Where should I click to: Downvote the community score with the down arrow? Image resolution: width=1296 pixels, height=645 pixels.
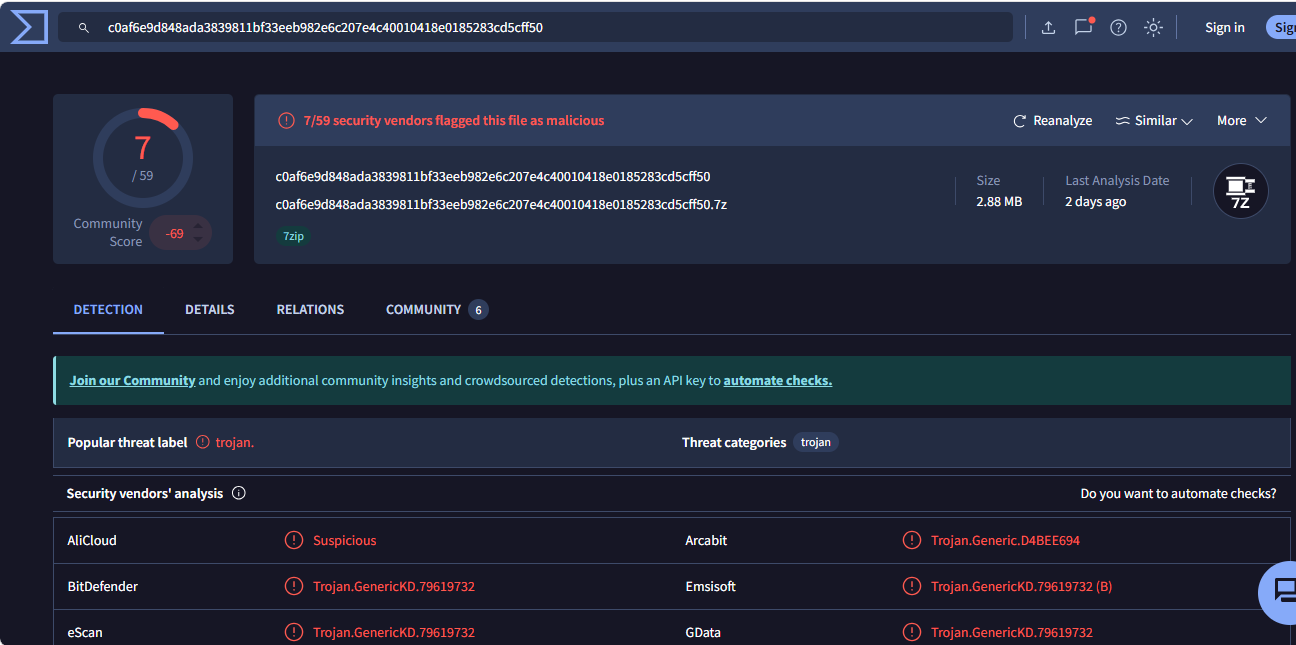coord(198,240)
